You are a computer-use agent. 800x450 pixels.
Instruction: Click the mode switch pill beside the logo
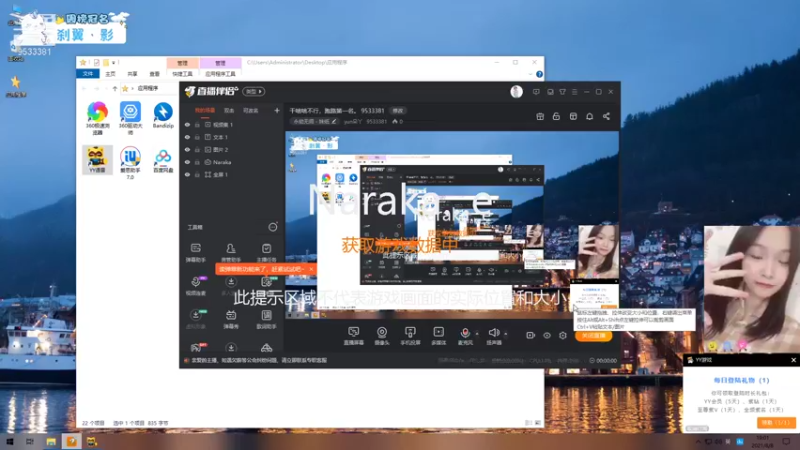pos(254,91)
